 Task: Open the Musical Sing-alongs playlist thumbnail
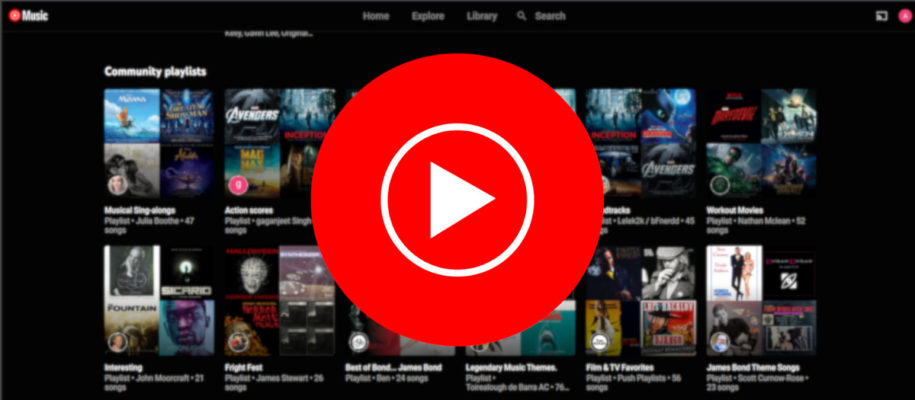[145, 142]
